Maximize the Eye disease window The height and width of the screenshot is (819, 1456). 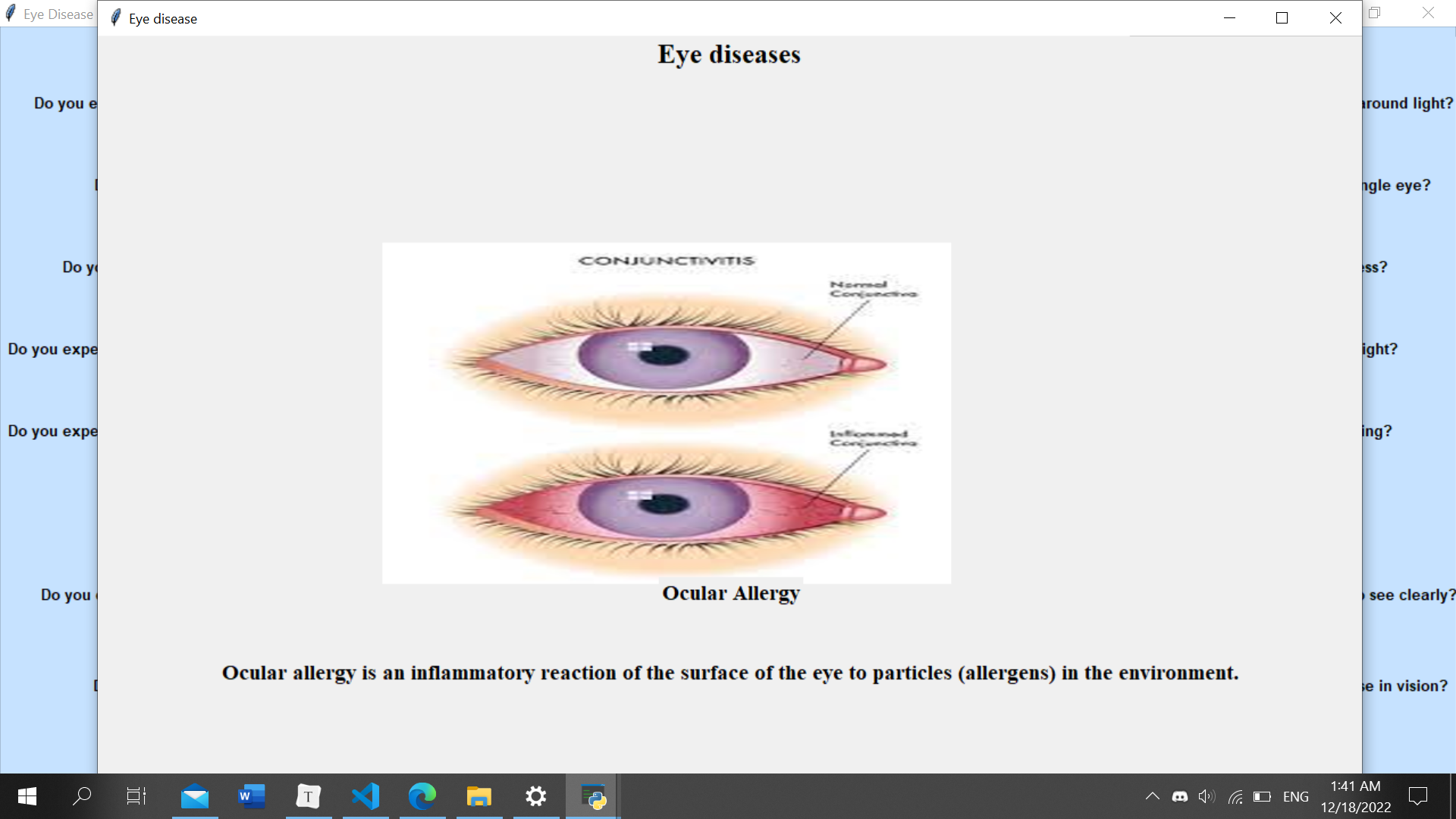1282,18
